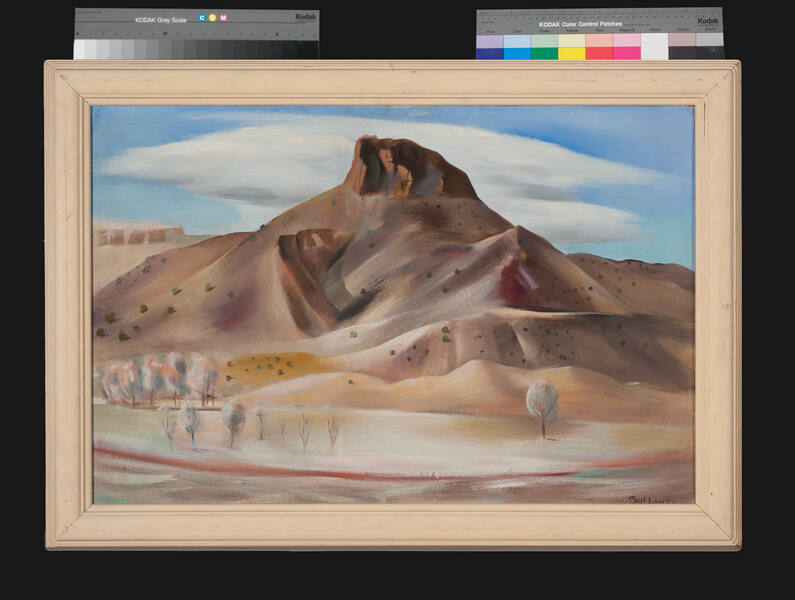Select the dark brown 3/Color patch

[x=682, y=53]
